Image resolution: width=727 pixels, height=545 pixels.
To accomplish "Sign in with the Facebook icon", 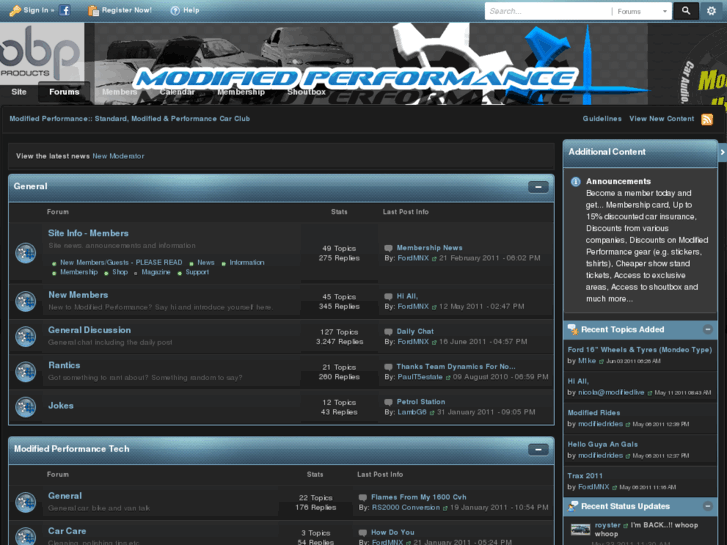I will pos(65,10).
